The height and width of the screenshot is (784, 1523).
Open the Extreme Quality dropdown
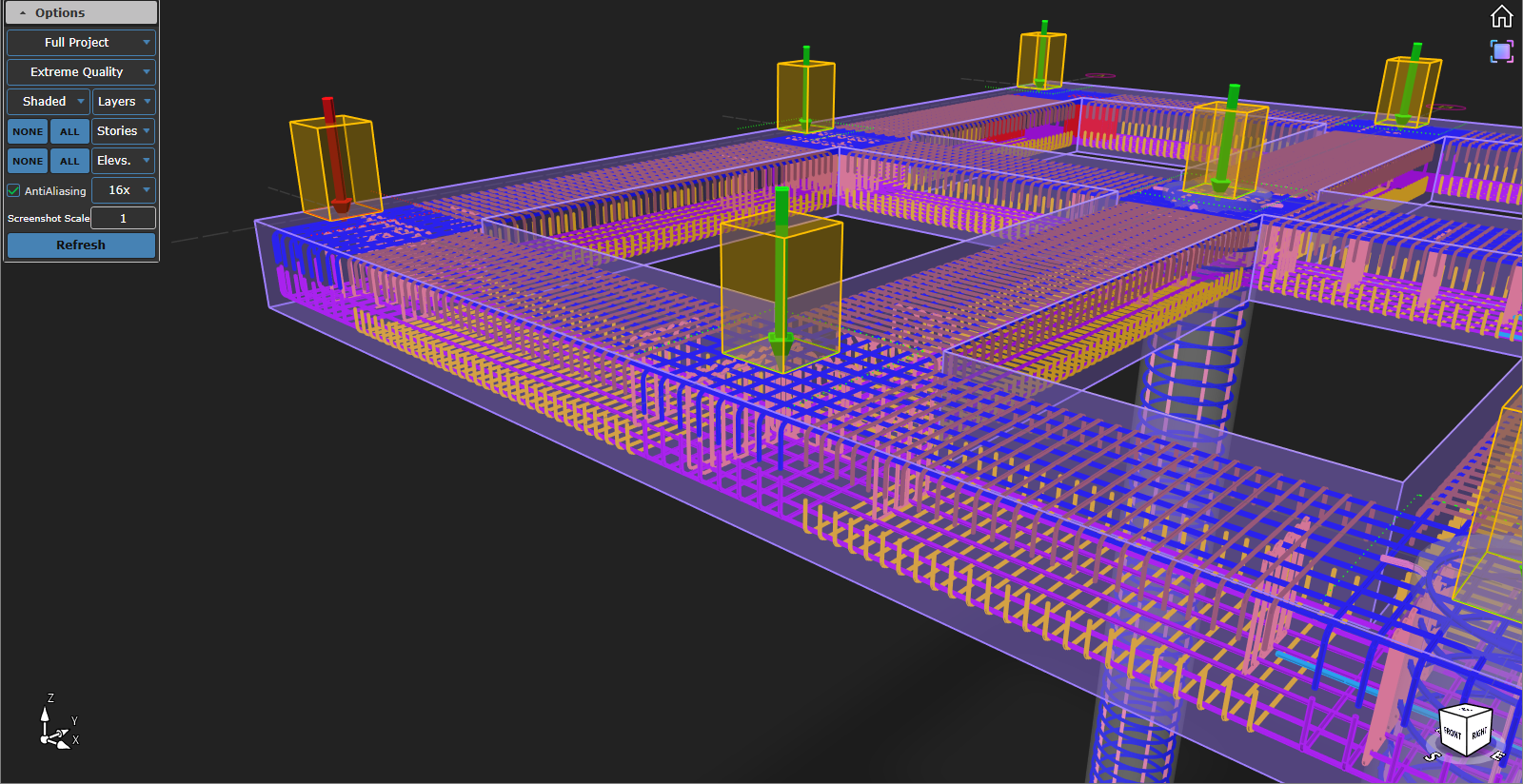[81, 72]
